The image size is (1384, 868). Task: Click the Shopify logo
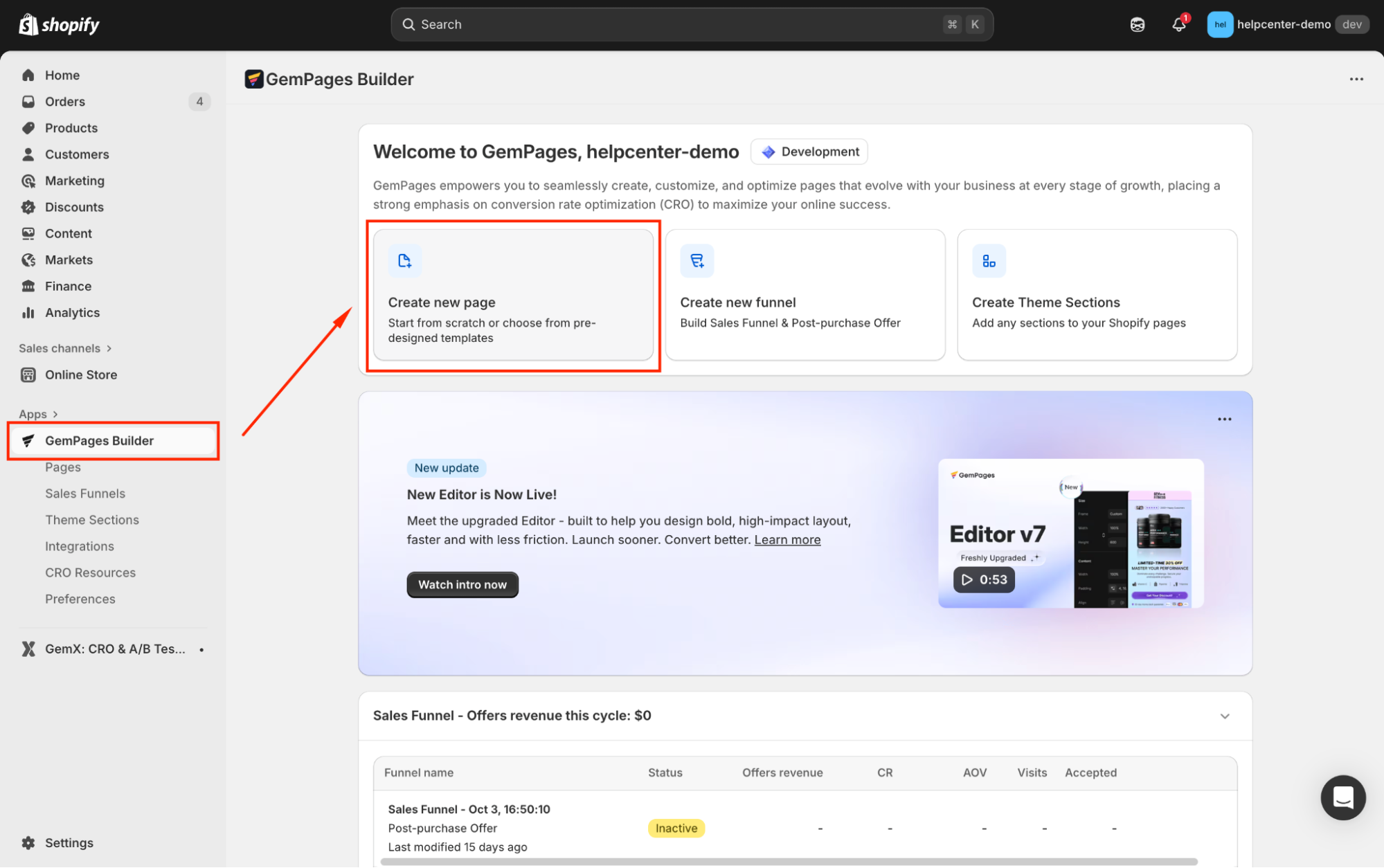click(59, 25)
